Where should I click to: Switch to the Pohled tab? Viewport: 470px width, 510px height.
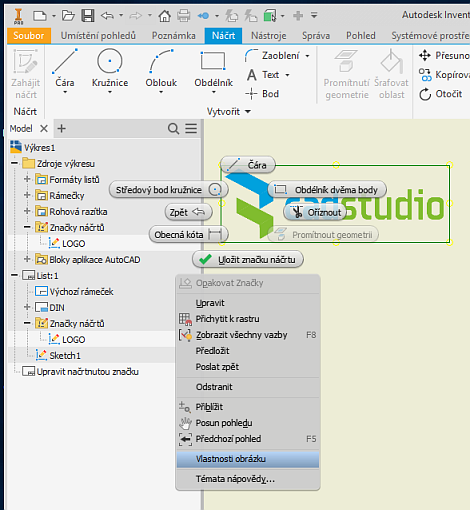[361, 36]
